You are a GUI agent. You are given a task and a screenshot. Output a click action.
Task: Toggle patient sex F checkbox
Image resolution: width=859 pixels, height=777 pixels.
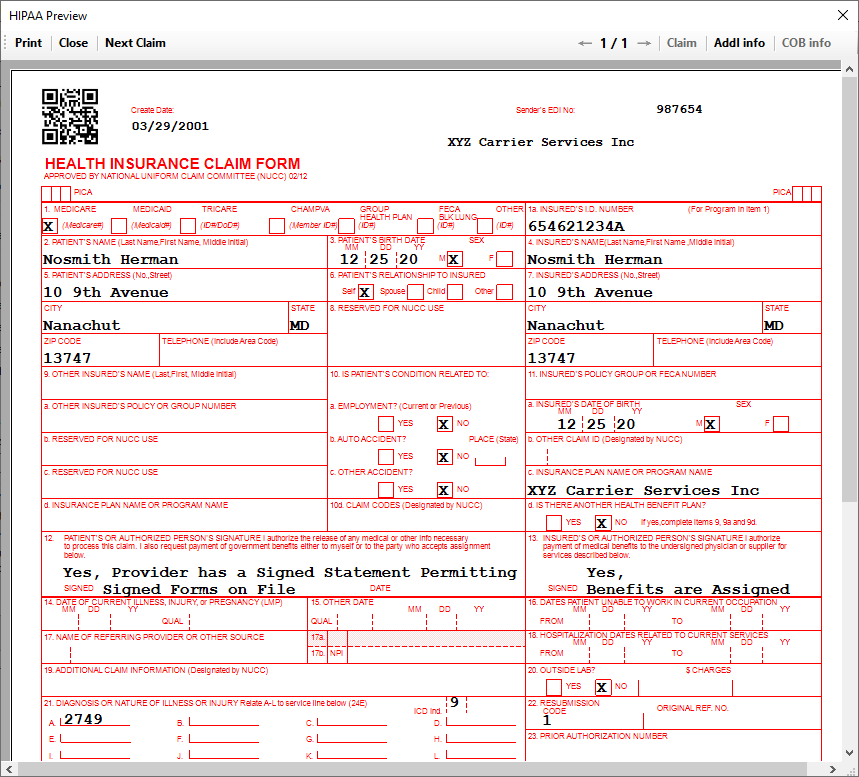(x=505, y=259)
